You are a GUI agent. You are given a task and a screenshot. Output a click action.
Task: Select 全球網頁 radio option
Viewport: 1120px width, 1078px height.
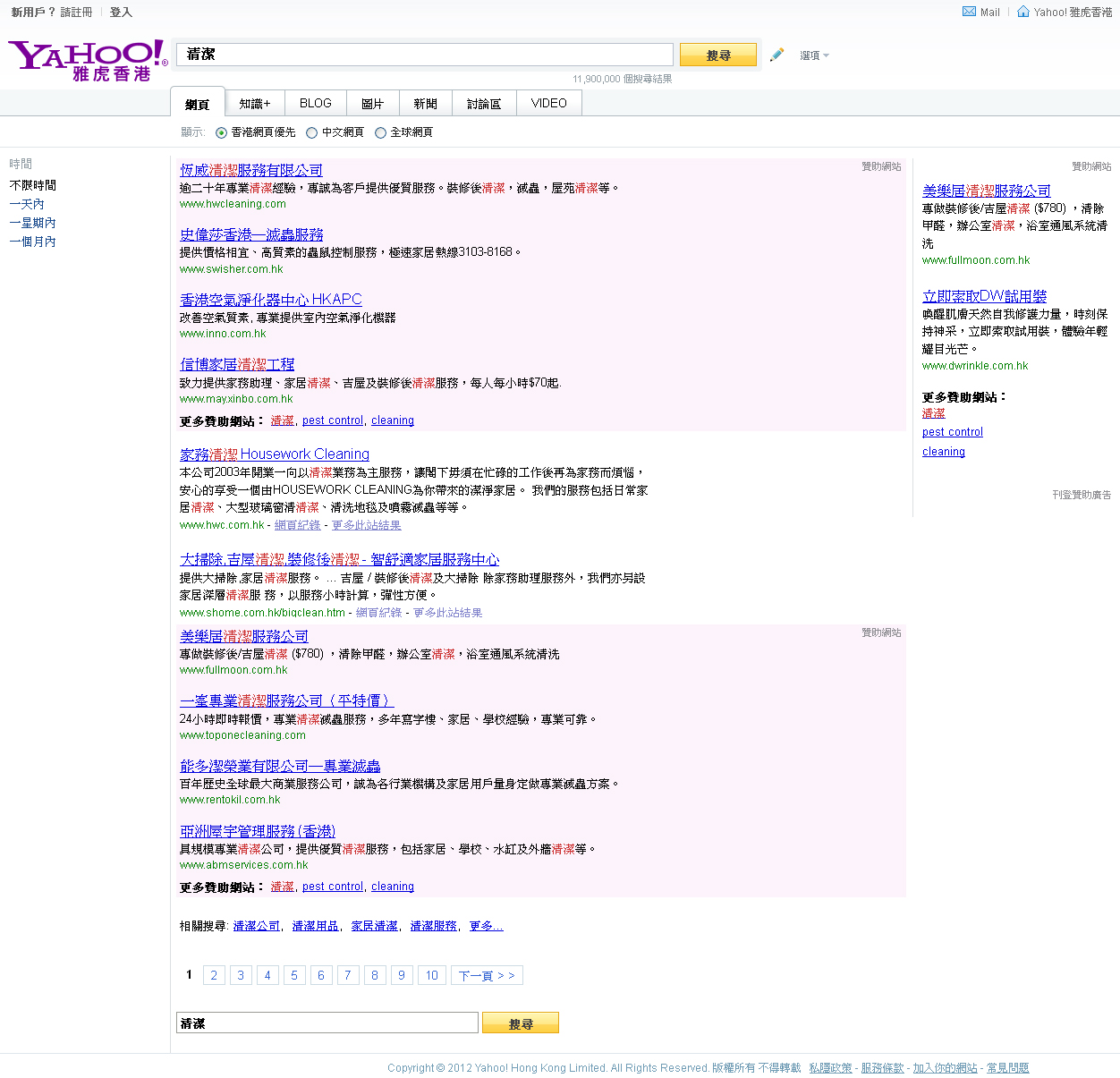click(380, 132)
